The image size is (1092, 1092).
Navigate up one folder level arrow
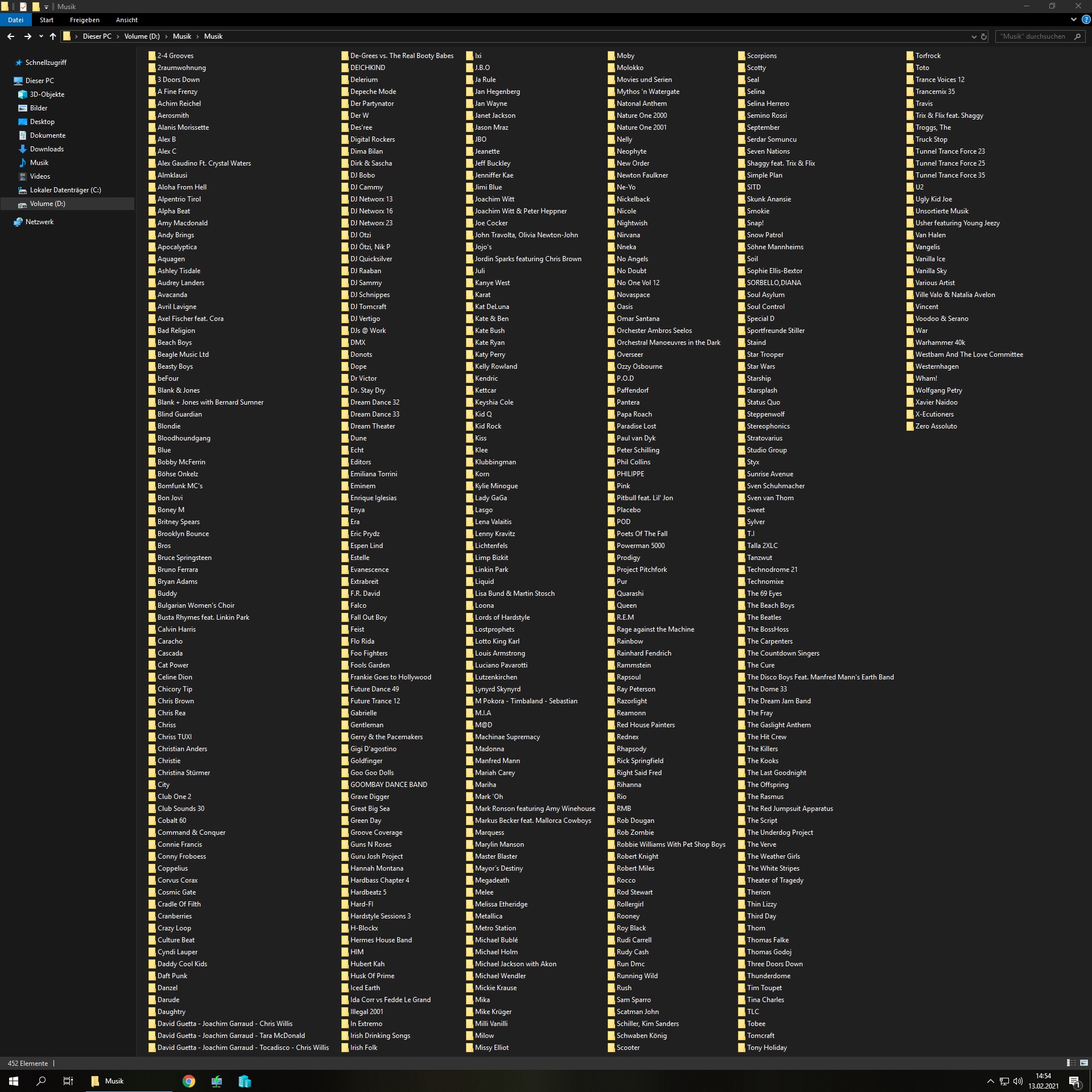[53, 36]
